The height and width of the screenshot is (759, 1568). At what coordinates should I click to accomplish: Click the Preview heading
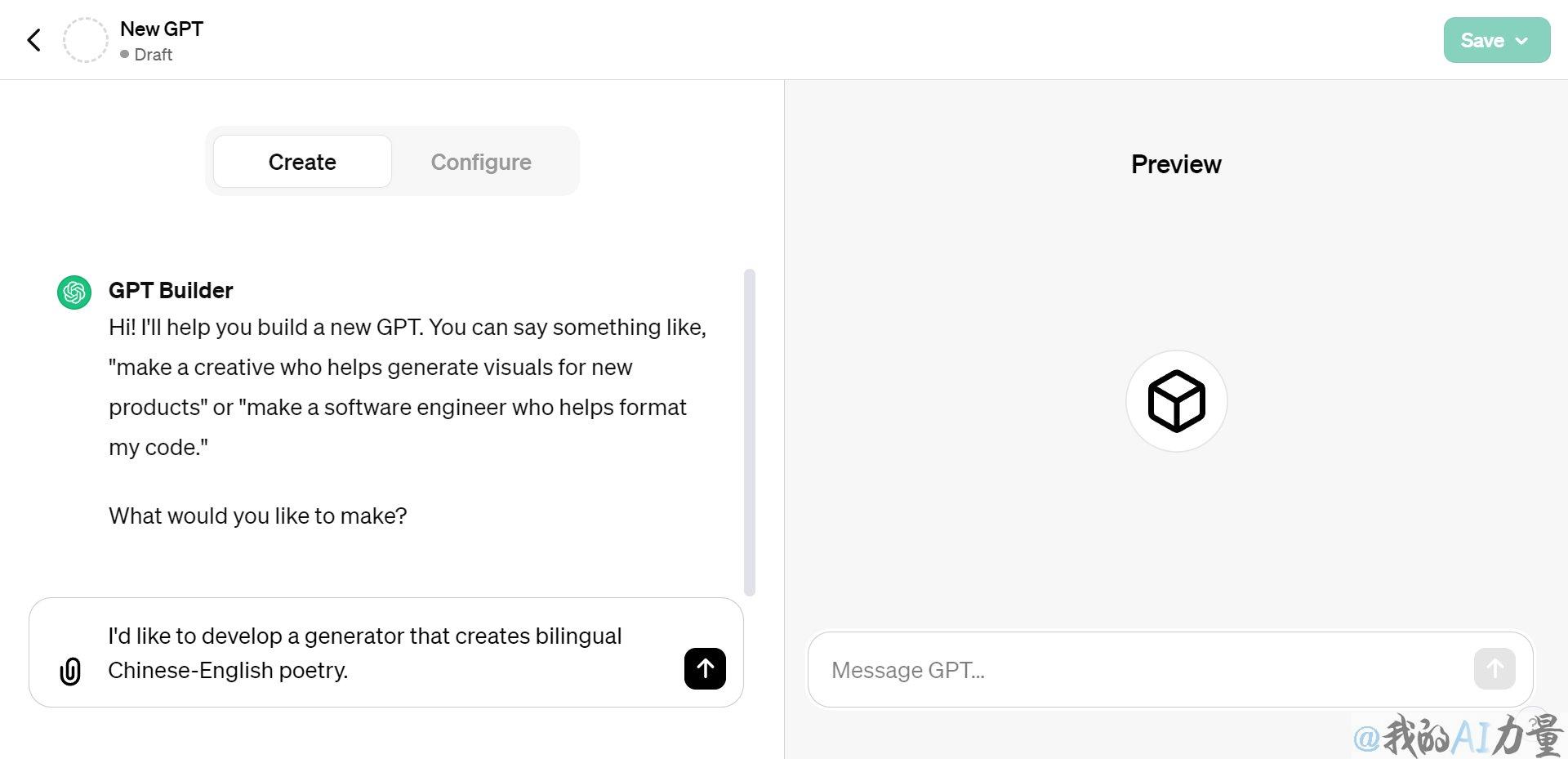[1176, 164]
